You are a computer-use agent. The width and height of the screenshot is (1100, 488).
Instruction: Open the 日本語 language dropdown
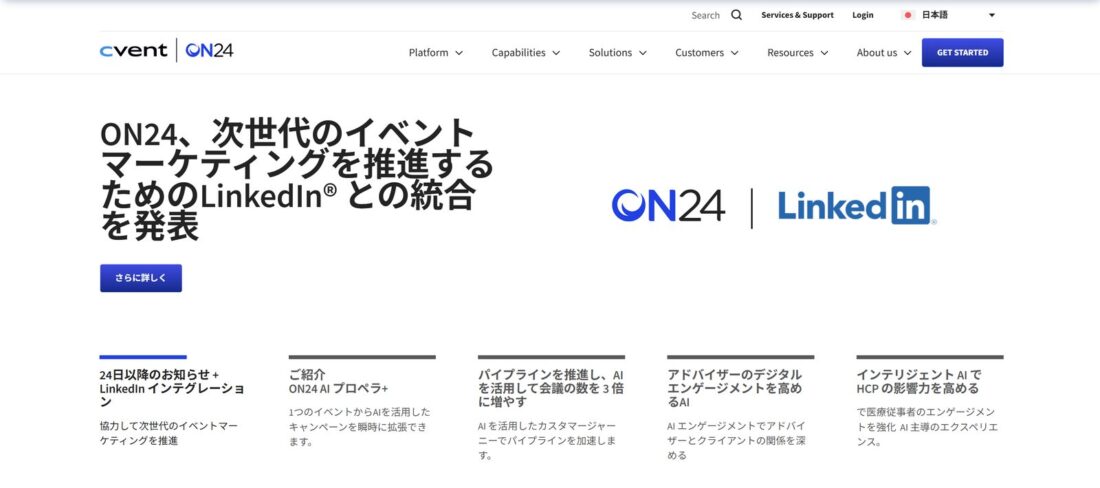pyautogui.click(x=948, y=15)
